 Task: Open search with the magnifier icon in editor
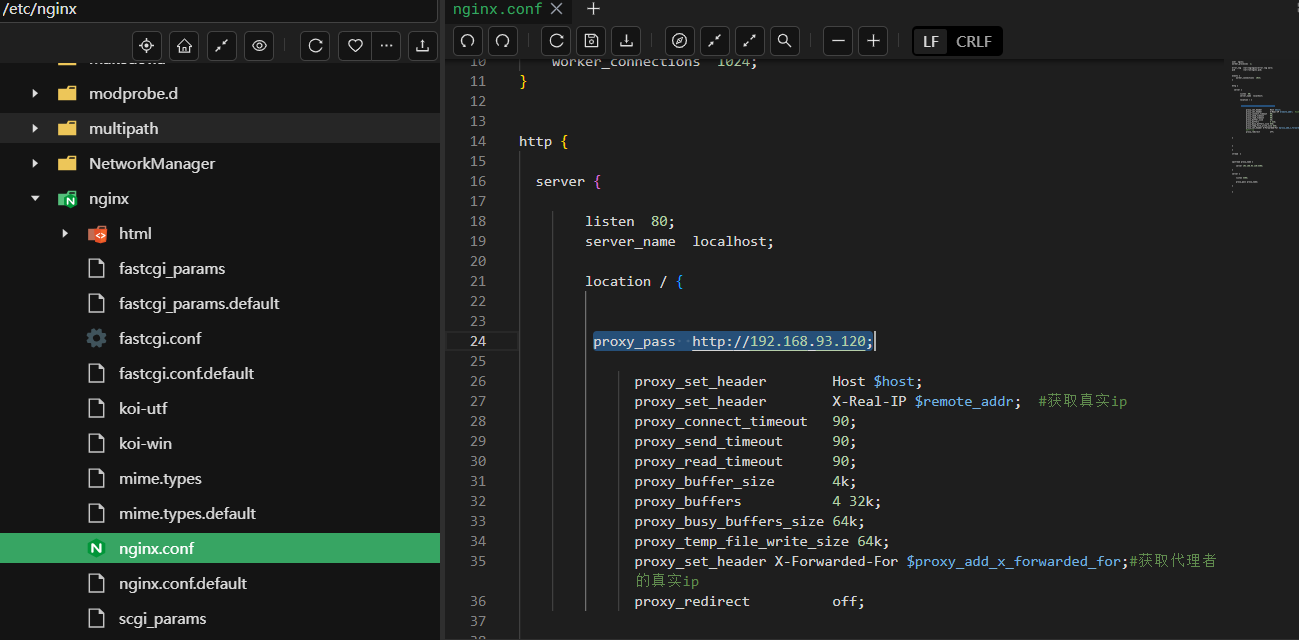(785, 41)
